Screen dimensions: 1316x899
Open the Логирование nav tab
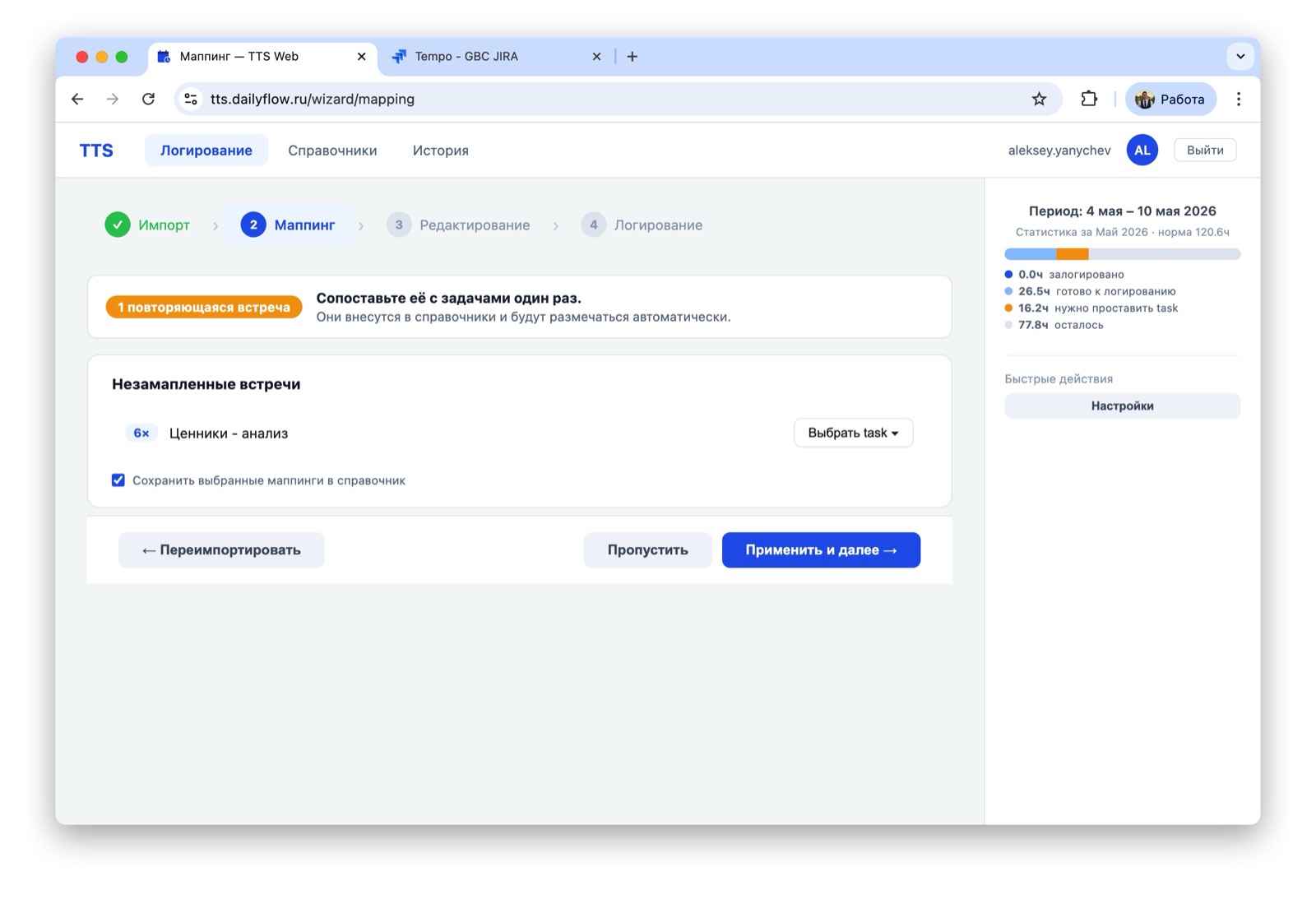click(206, 151)
